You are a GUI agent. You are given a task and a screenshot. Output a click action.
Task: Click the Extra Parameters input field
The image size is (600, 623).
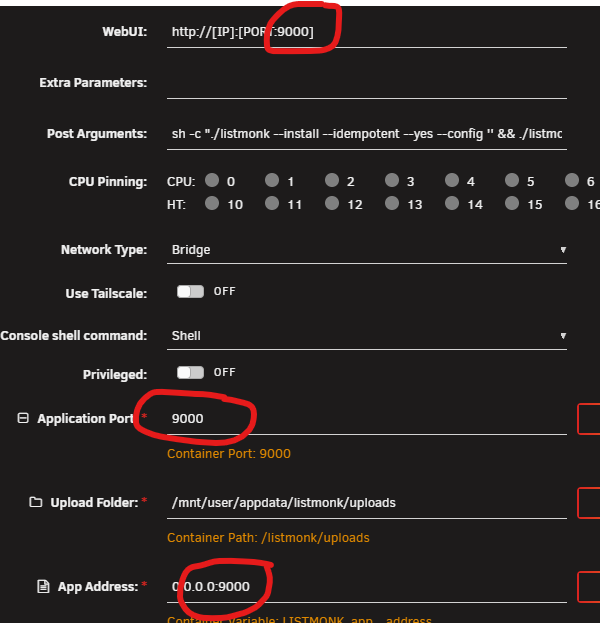coord(367,83)
